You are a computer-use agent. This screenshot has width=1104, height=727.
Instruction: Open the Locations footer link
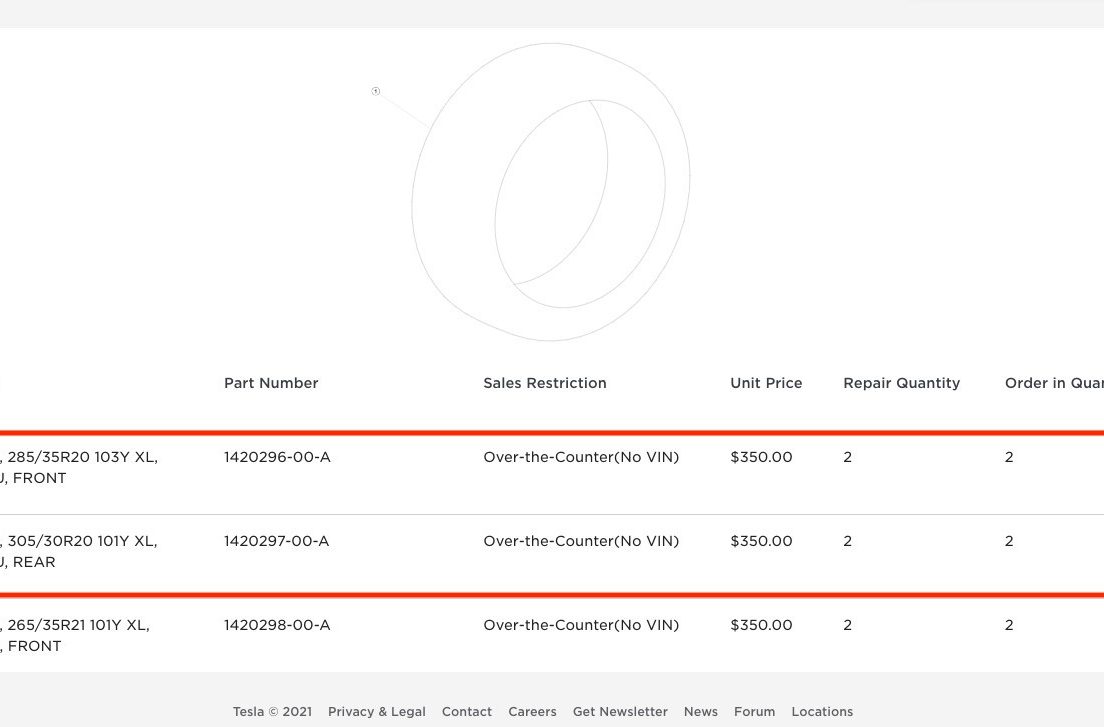pos(822,712)
